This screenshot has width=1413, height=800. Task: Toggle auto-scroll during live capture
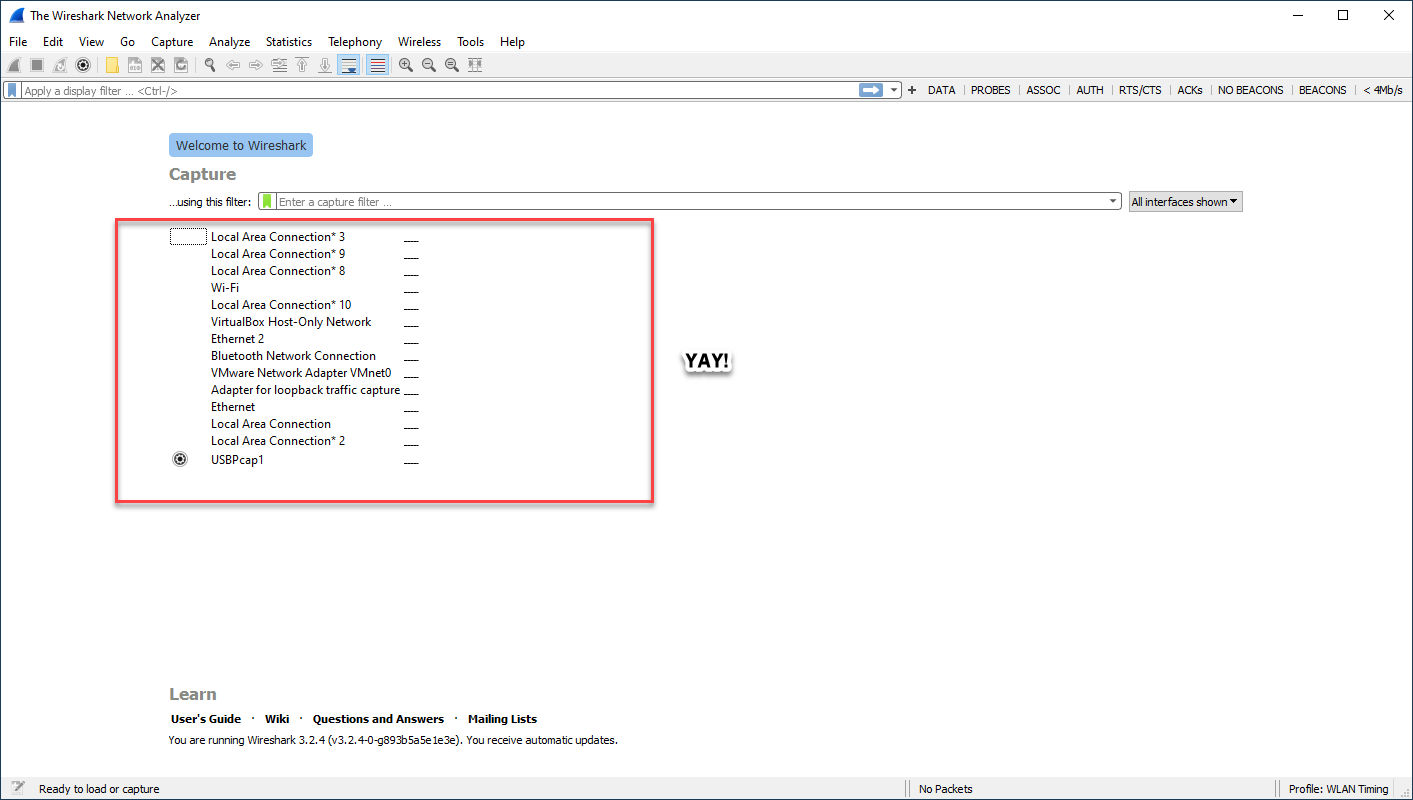(x=349, y=65)
